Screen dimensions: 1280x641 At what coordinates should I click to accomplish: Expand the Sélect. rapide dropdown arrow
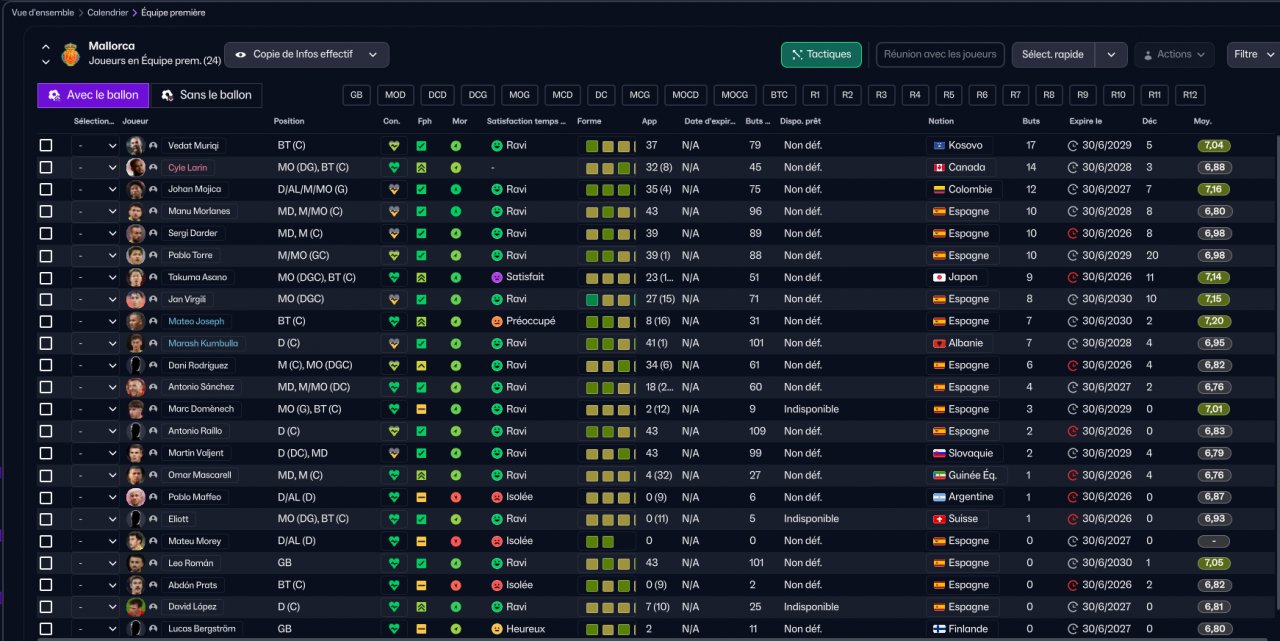(1111, 55)
